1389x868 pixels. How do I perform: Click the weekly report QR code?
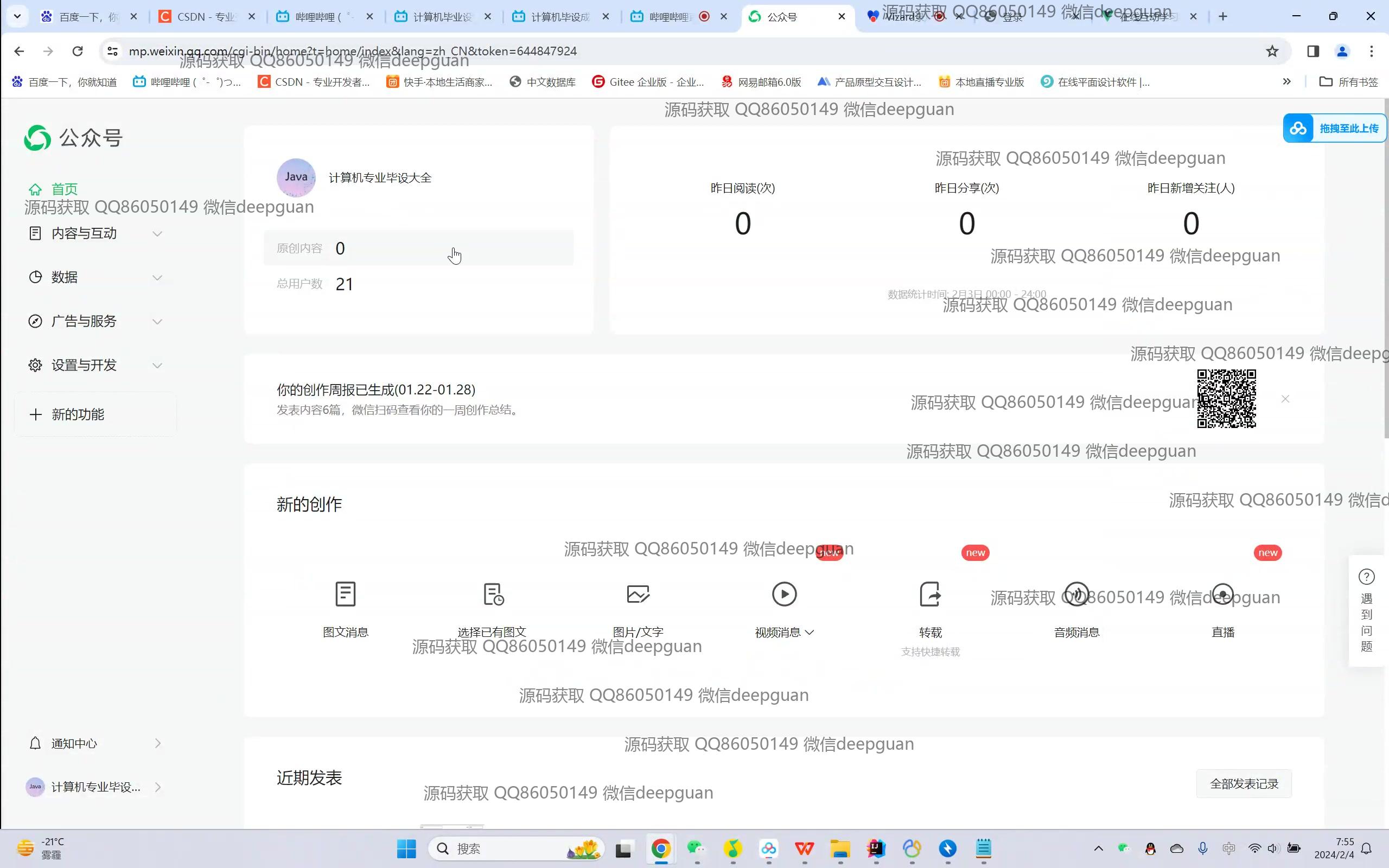click(x=1226, y=399)
